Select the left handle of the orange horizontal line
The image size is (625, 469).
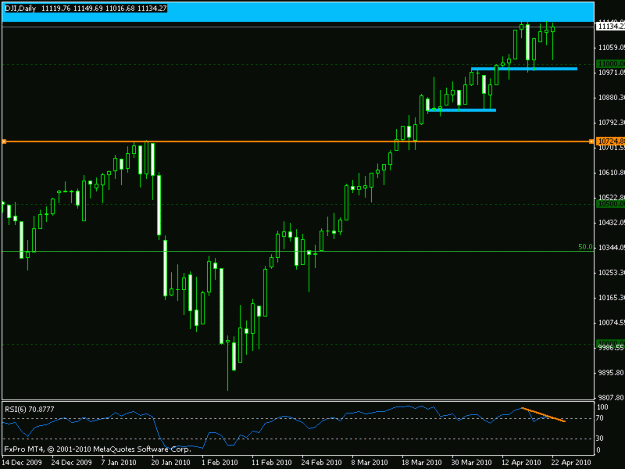pos(4,141)
